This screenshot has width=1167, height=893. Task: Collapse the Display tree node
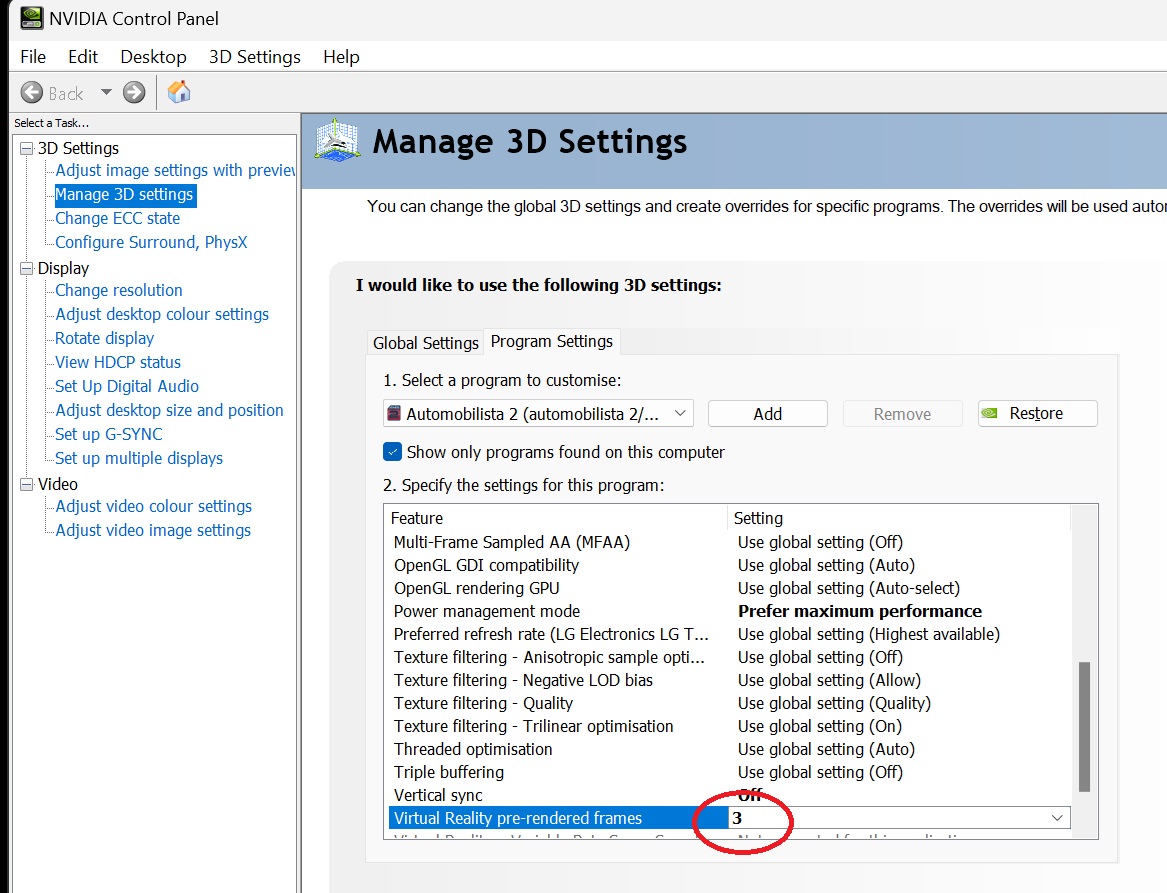coord(26,268)
